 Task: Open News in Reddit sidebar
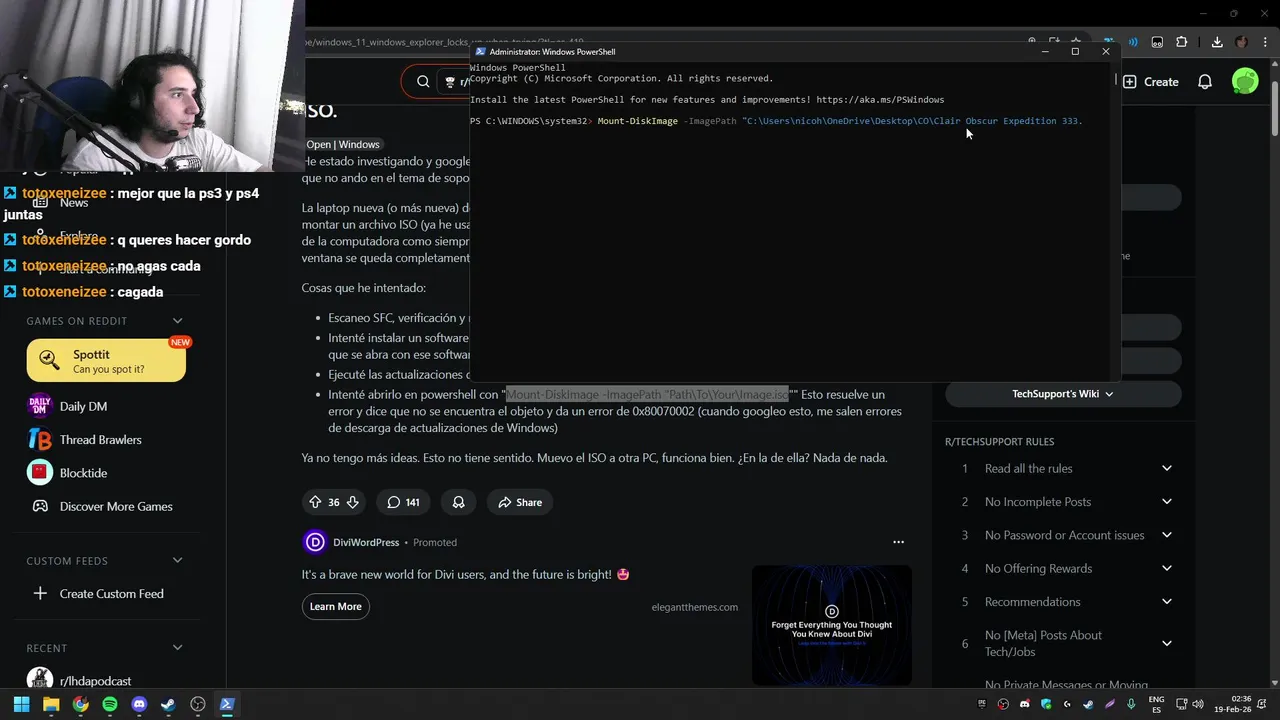pyautogui.click(x=74, y=203)
